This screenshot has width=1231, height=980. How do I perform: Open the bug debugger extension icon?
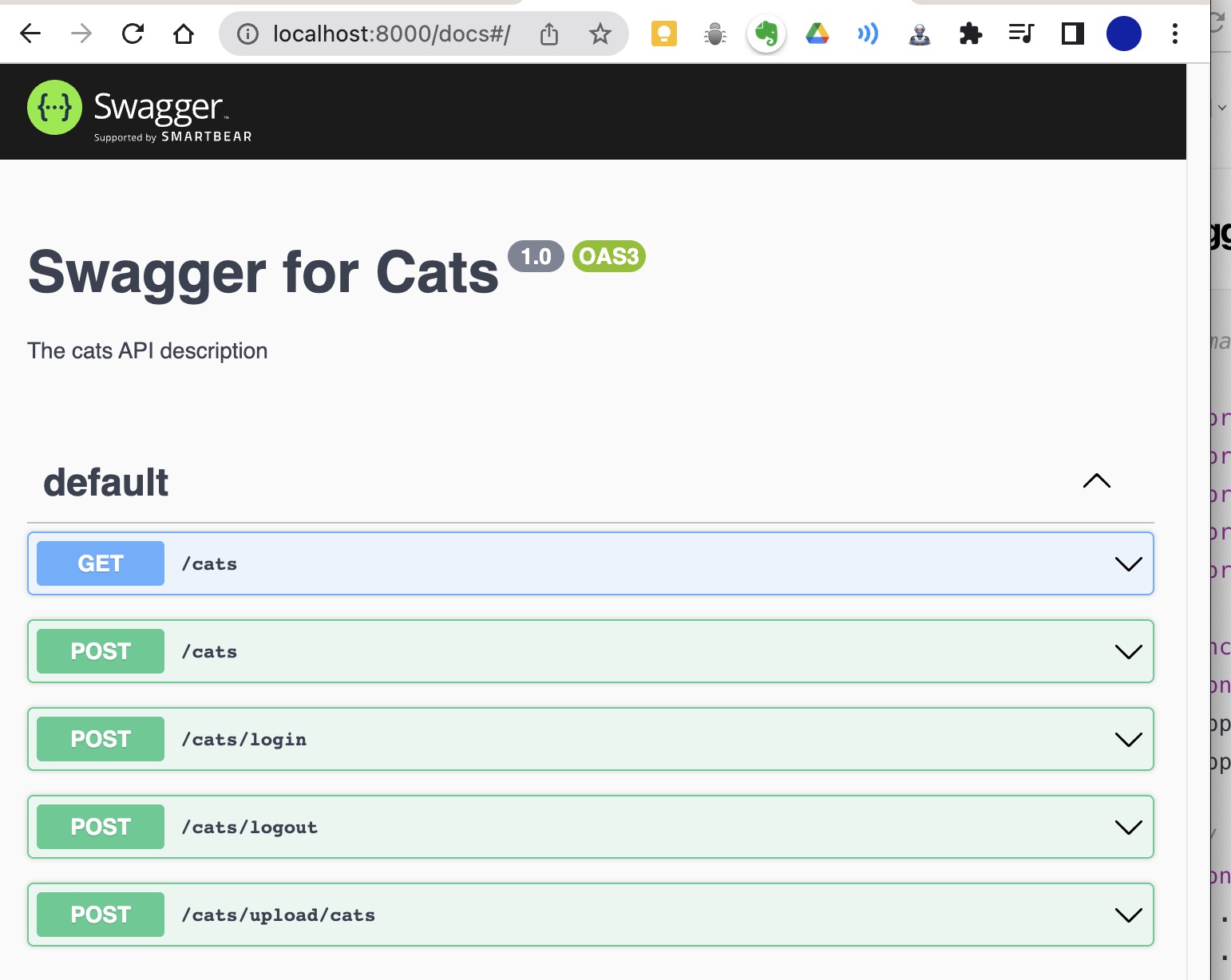click(715, 34)
